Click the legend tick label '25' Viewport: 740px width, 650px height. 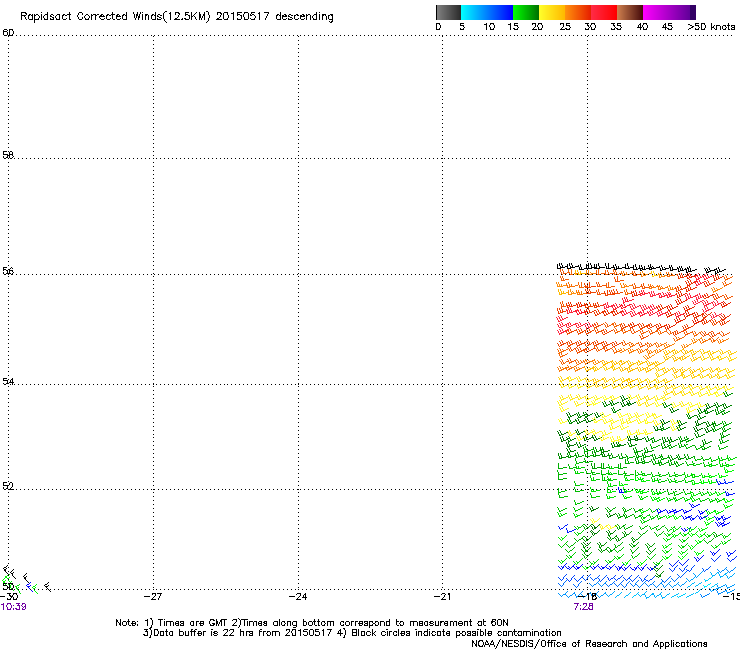click(565, 27)
